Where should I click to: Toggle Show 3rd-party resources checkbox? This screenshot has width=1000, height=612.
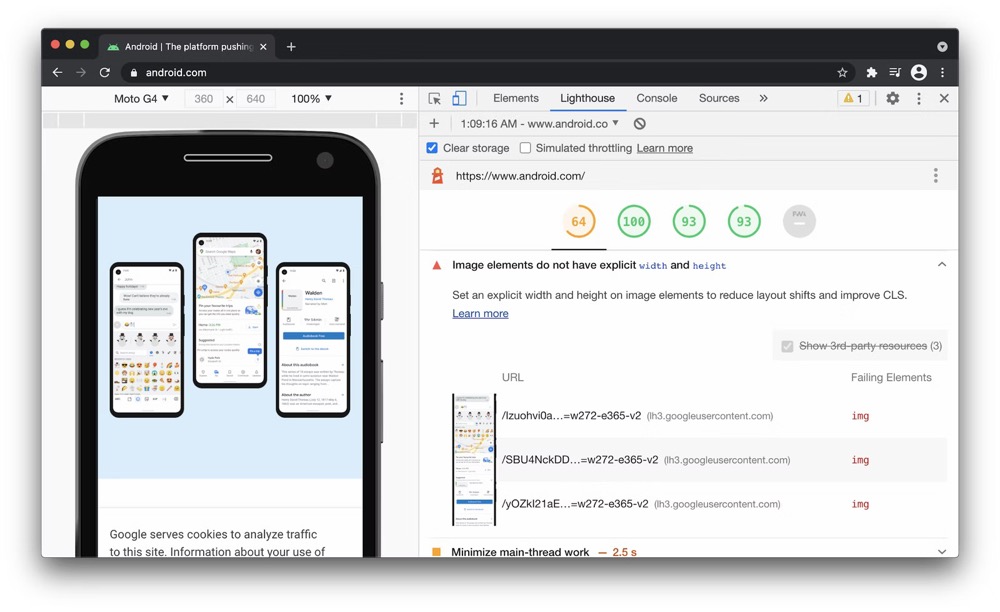(x=787, y=346)
